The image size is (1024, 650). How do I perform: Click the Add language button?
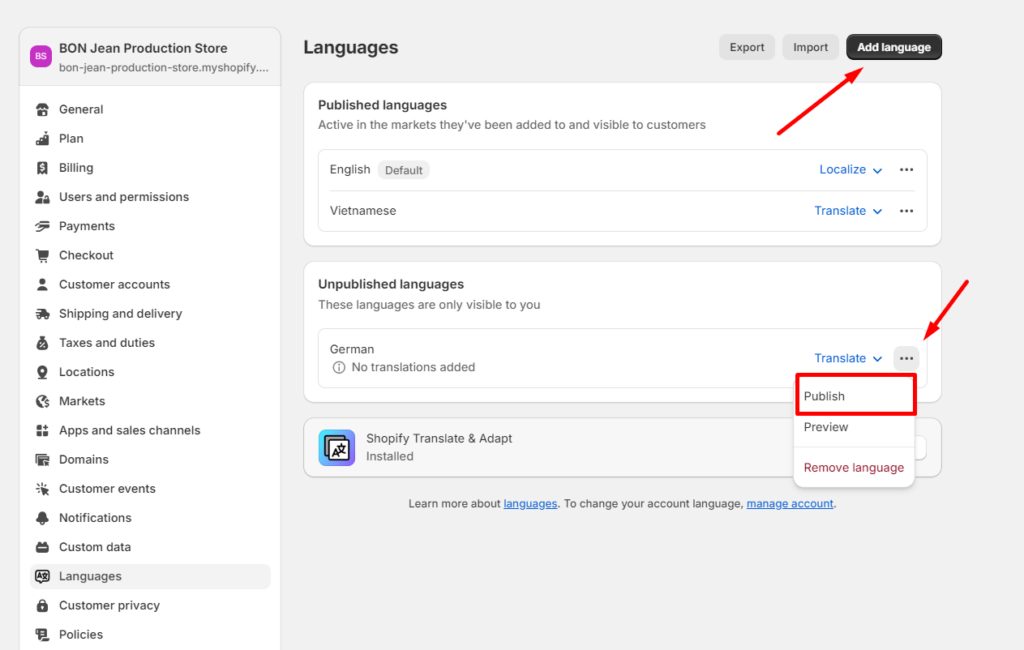893,46
